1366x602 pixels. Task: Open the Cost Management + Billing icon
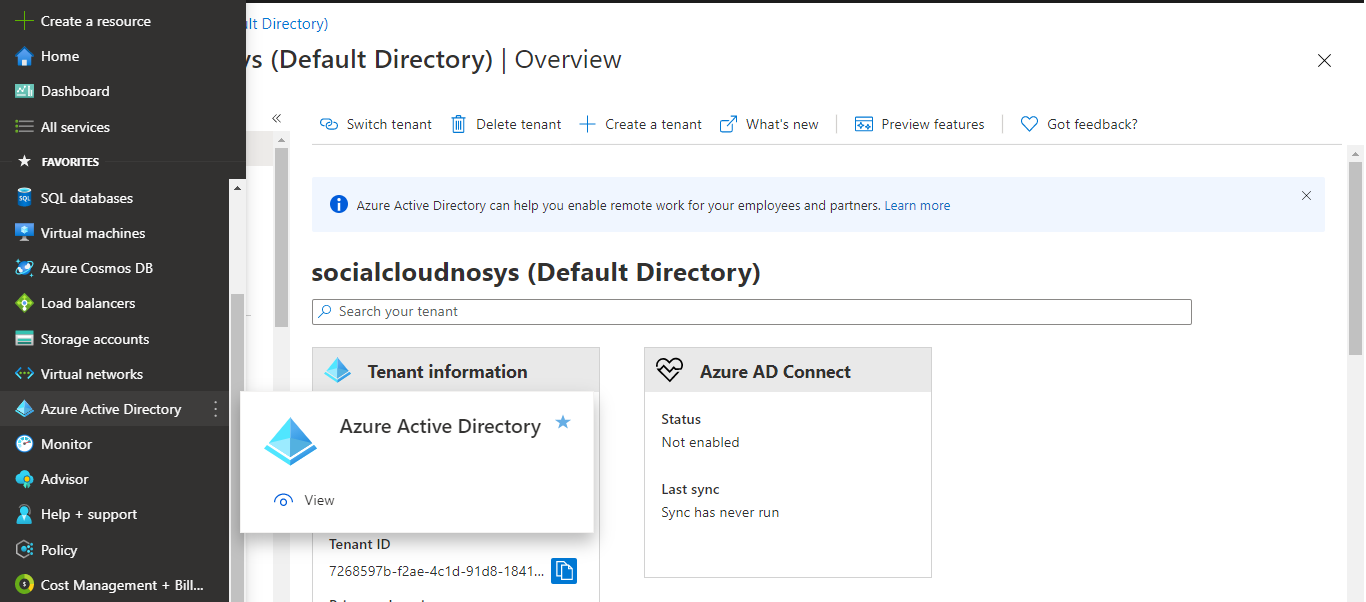(x=24, y=585)
